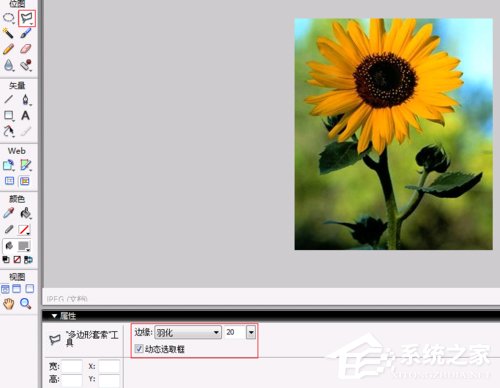Switch to Standard Screen view mode
This screenshot has width=500, height=388.
(5, 289)
